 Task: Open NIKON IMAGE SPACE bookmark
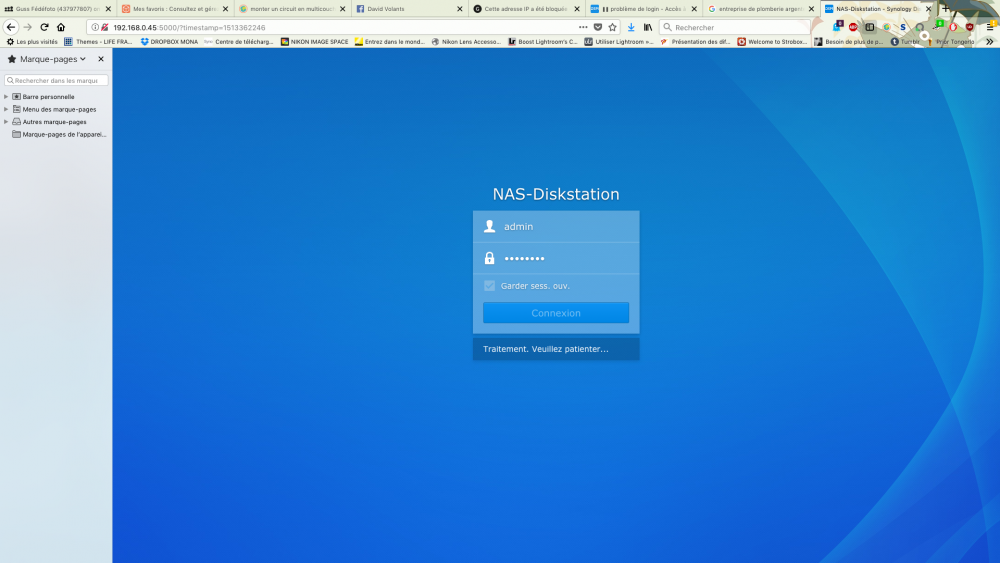pyautogui.click(x=314, y=41)
